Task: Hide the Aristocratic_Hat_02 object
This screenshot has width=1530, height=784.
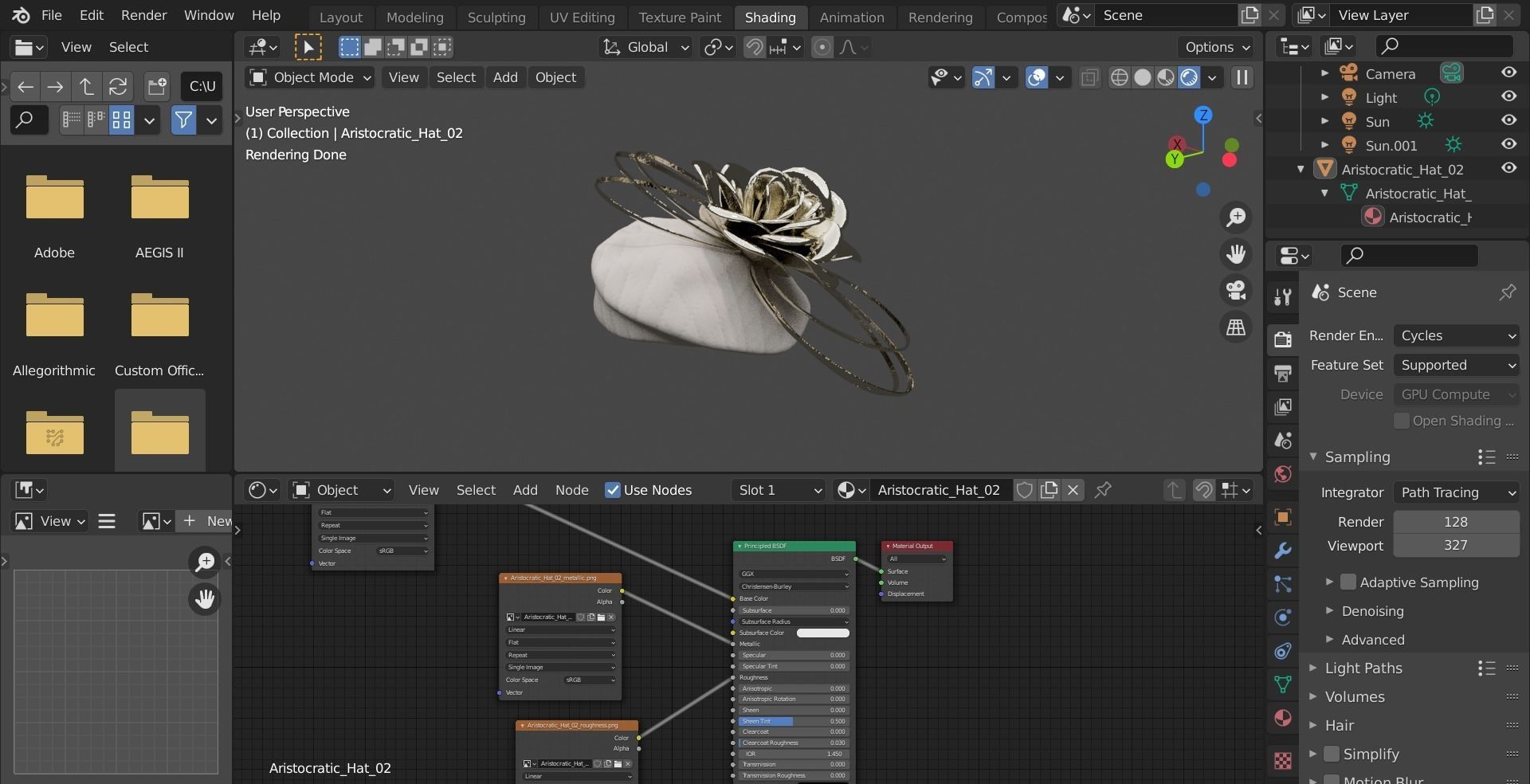Action: (1508, 168)
